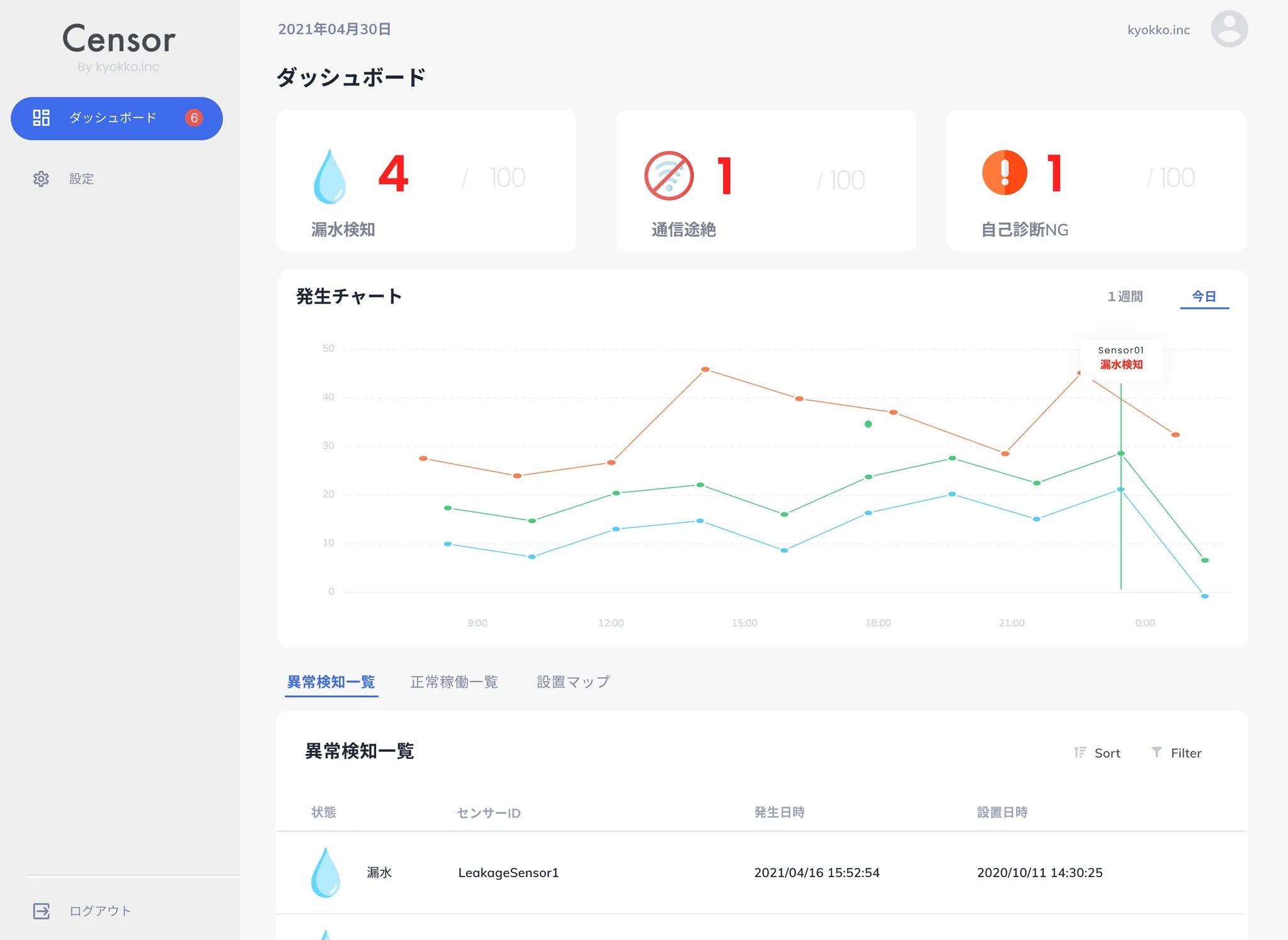The height and width of the screenshot is (940, 1288).
Task: Click the 発生日時 column header
Action: click(x=779, y=812)
